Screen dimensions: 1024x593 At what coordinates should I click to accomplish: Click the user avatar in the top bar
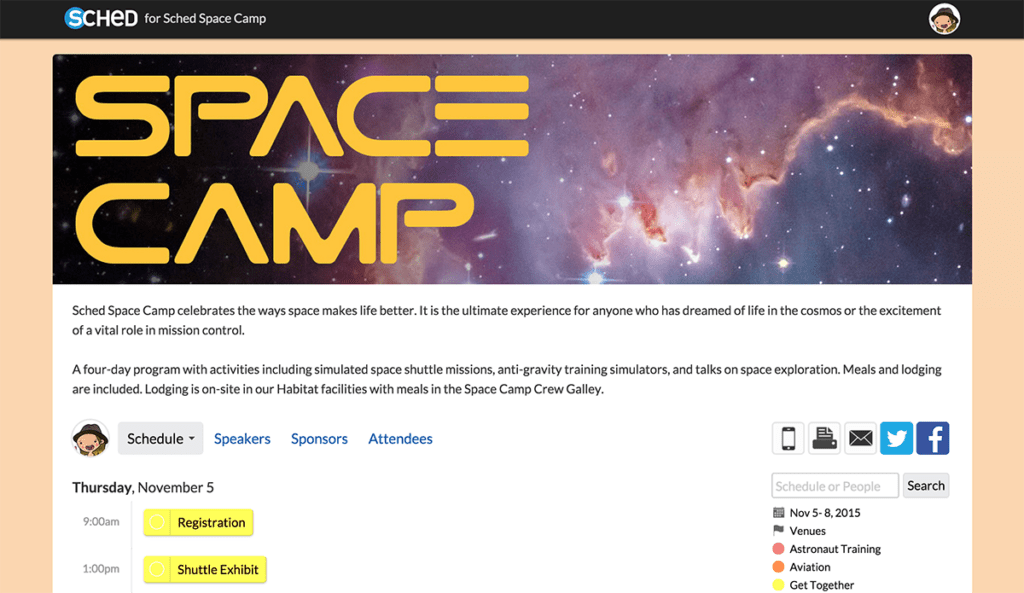pyautogui.click(x=944, y=18)
